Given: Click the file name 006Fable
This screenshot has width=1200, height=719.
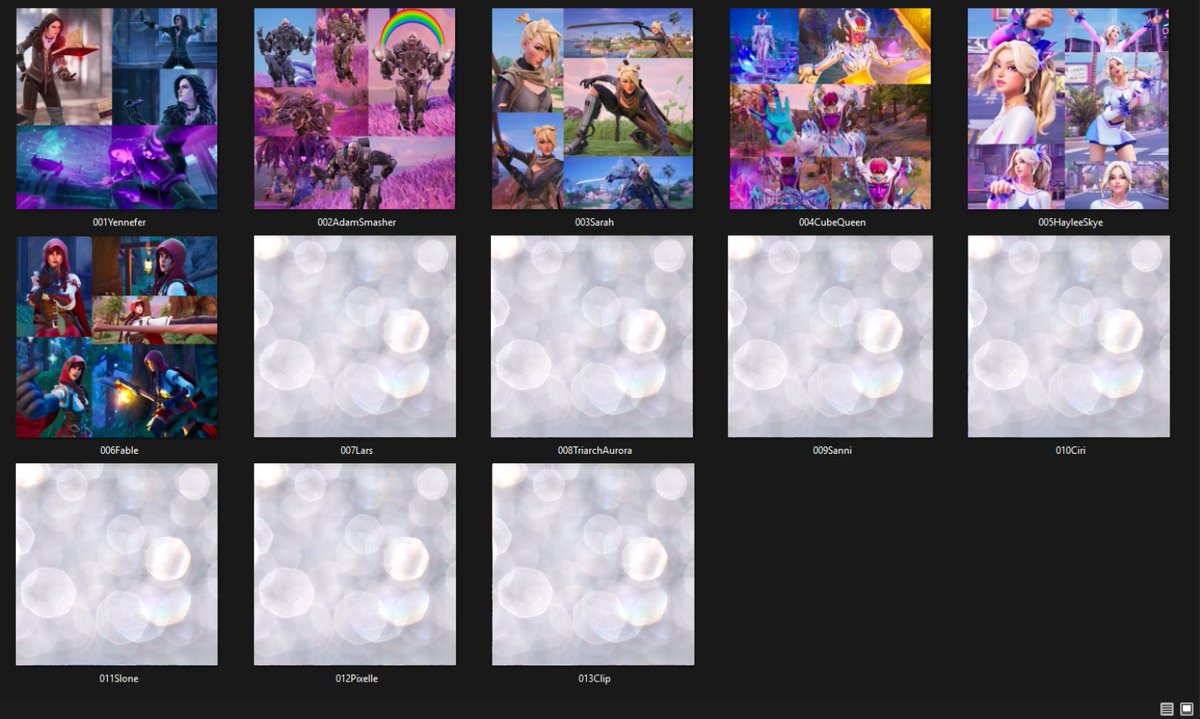Looking at the screenshot, I should tap(119, 450).
